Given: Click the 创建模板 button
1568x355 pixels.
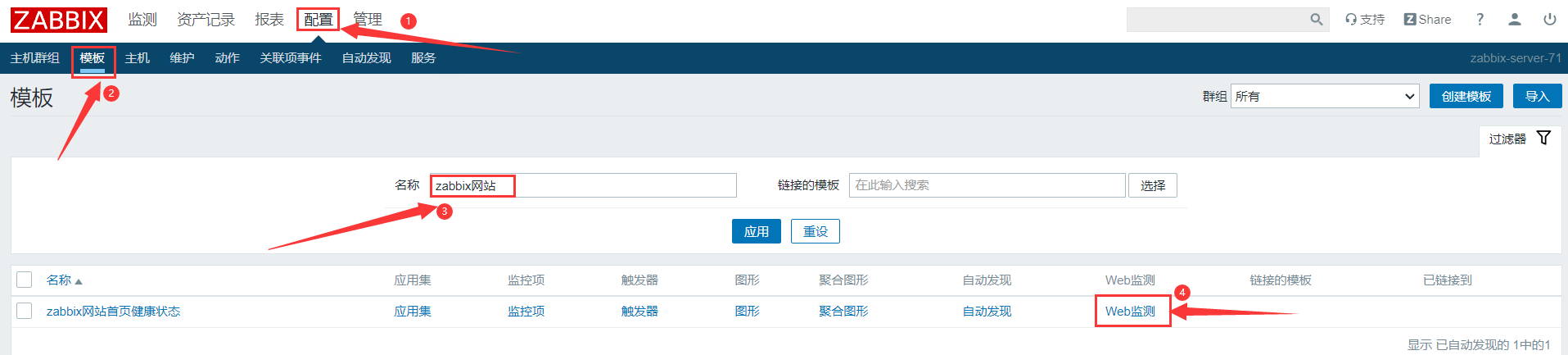Looking at the screenshot, I should click(1466, 96).
